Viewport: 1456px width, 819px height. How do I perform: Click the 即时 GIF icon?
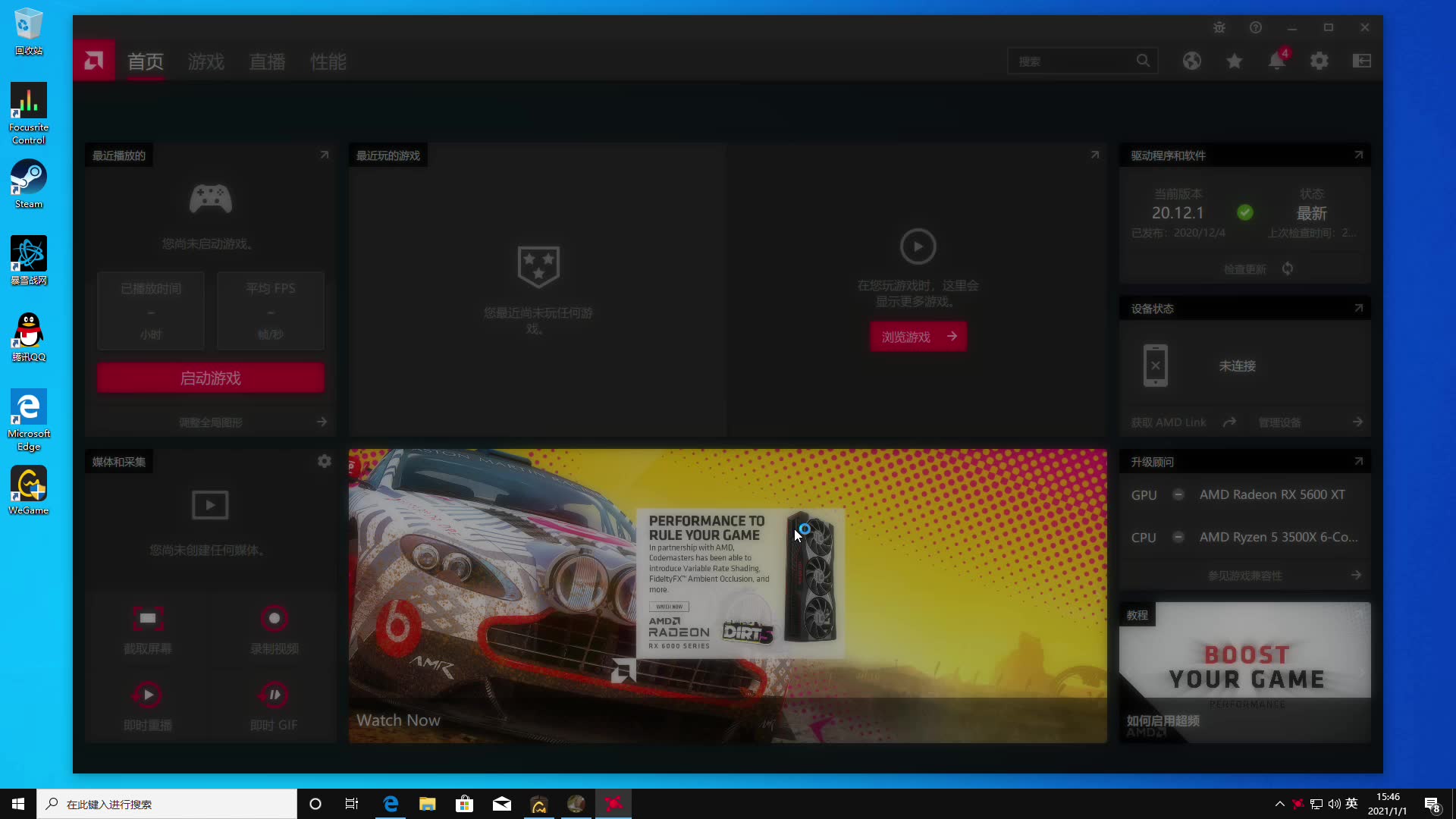[x=274, y=694]
